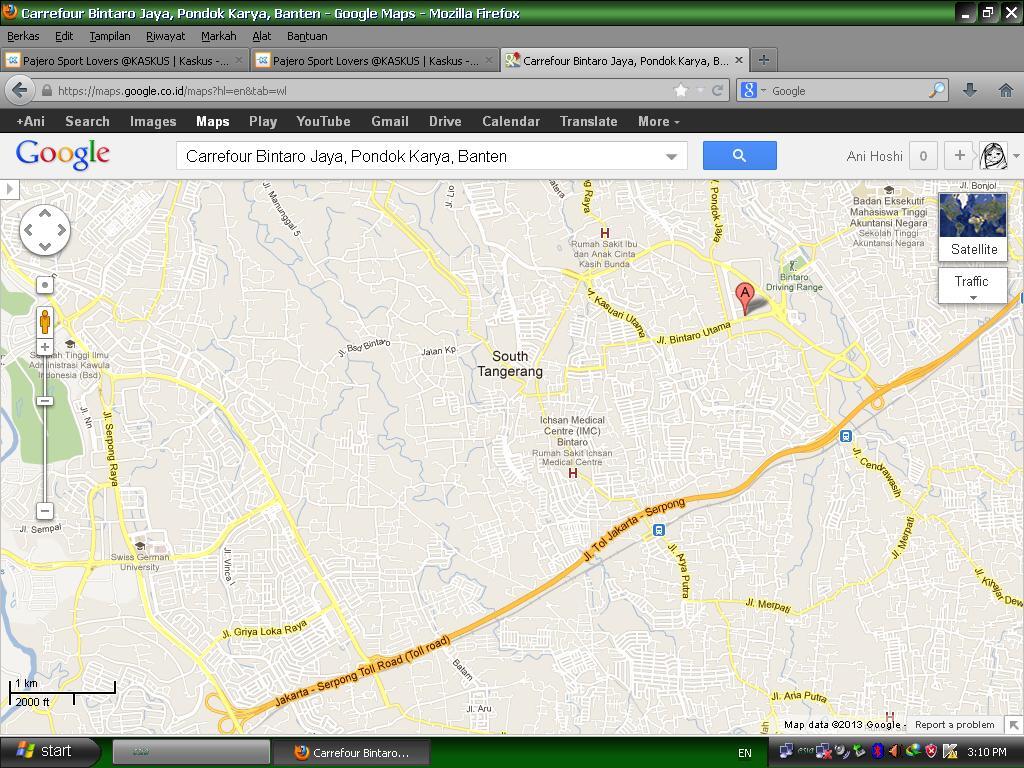The width and height of the screenshot is (1024, 768).
Task: Pick up the yellow Pegman Street View icon
Action: (x=44, y=322)
